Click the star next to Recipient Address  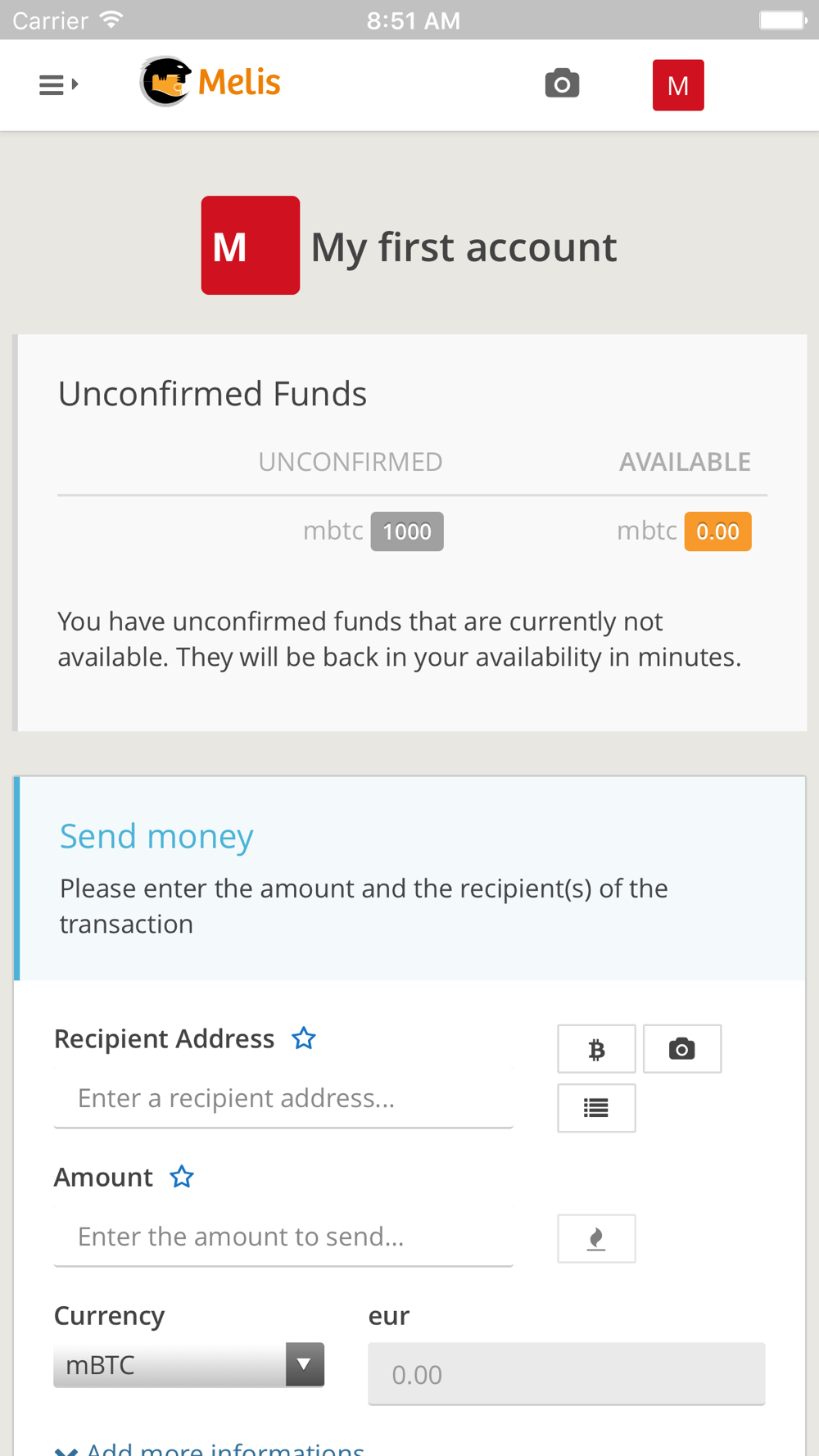point(304,1038)
